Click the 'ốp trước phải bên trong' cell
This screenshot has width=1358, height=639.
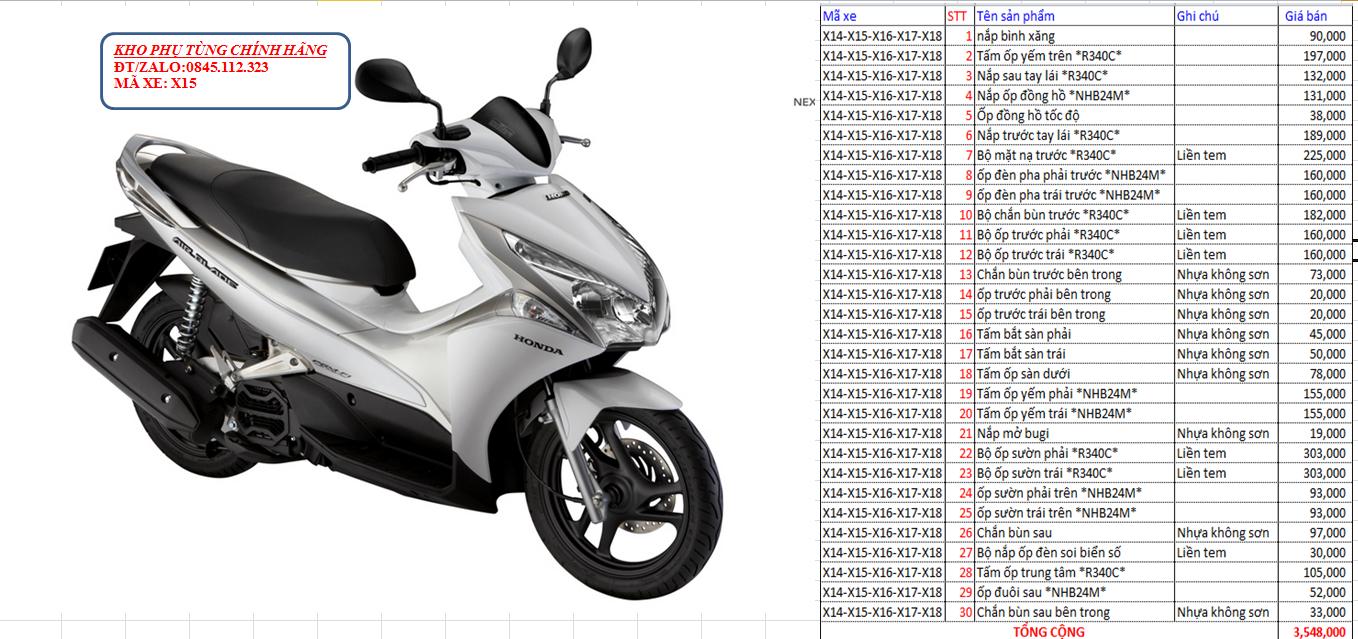coord(1074,294)
